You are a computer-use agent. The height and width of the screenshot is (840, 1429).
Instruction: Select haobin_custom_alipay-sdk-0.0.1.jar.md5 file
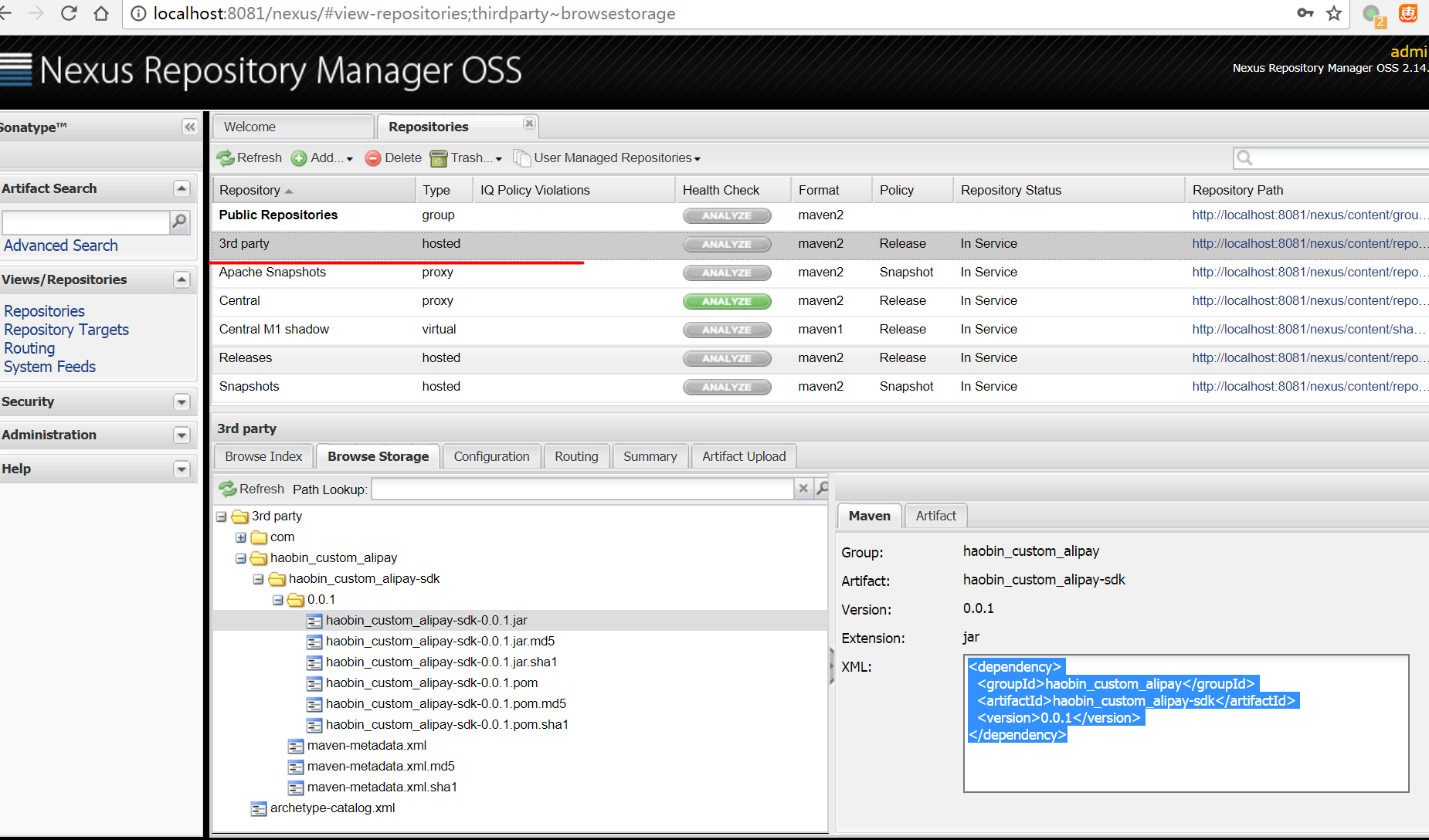[x=440, y=642]
